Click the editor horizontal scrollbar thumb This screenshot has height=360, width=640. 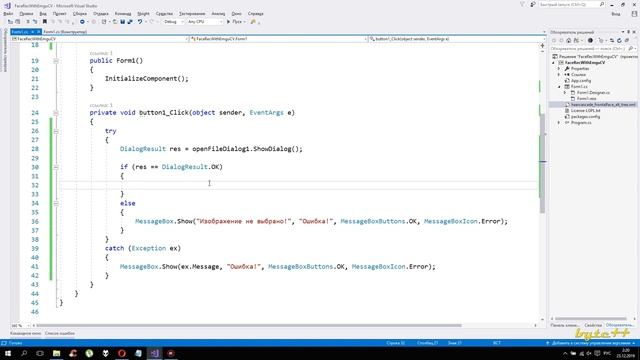click(249, 326)
